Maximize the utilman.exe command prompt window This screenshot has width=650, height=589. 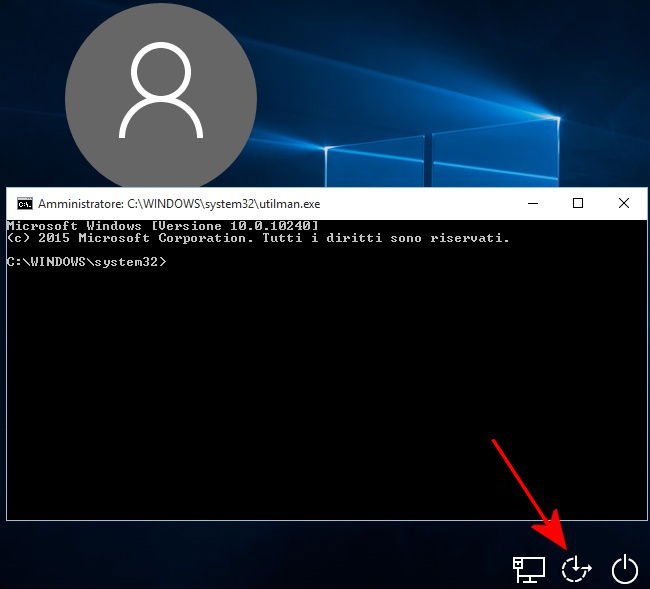pos(578,204)
